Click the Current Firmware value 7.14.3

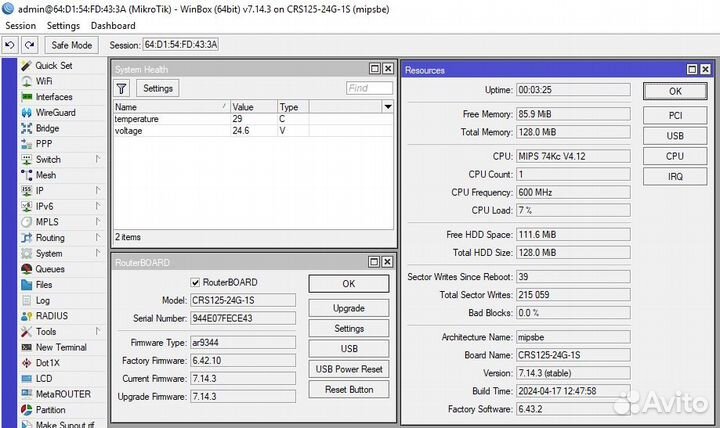243,378
